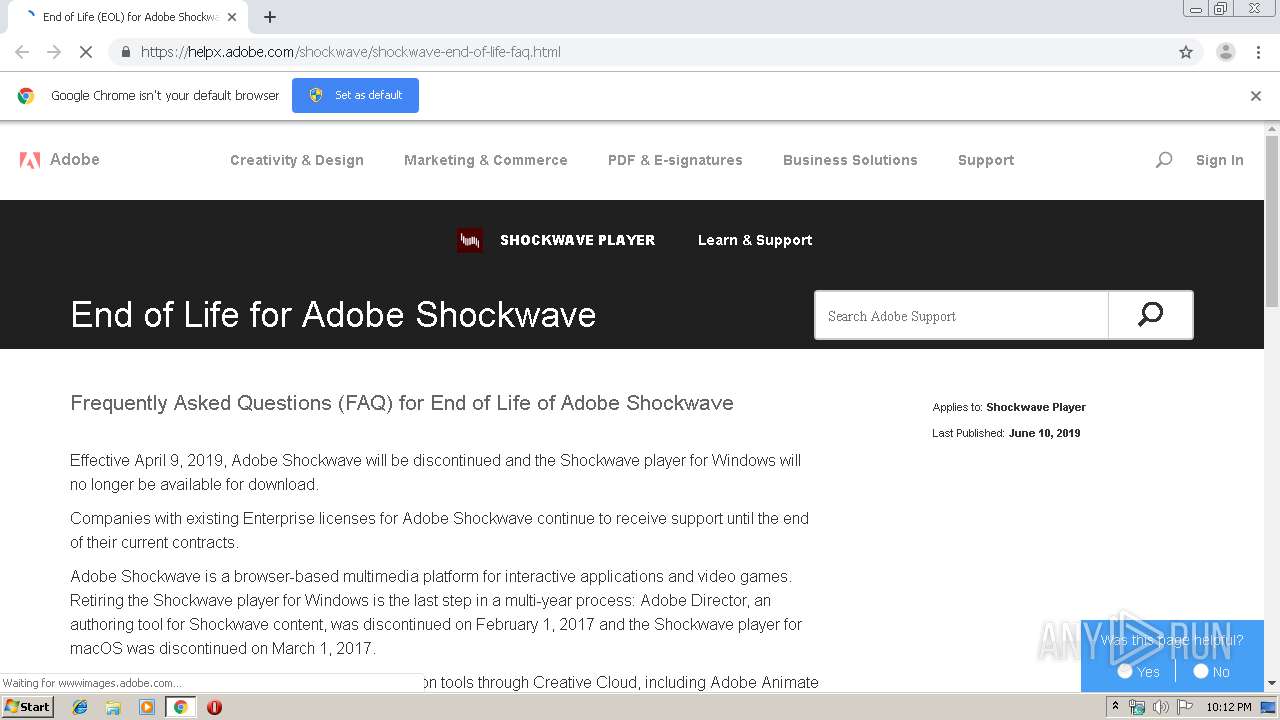This screenshot has height=720, width=1280.
Task: Click the Frequently Asked Questions subheading
Action: tap(402, 403)
